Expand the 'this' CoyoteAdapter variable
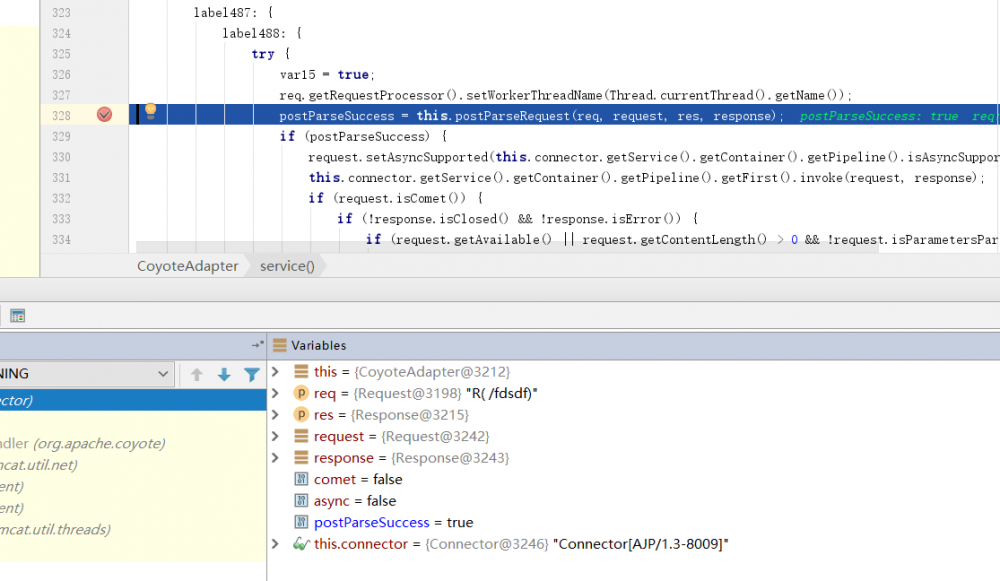 (x=276, y=371)
